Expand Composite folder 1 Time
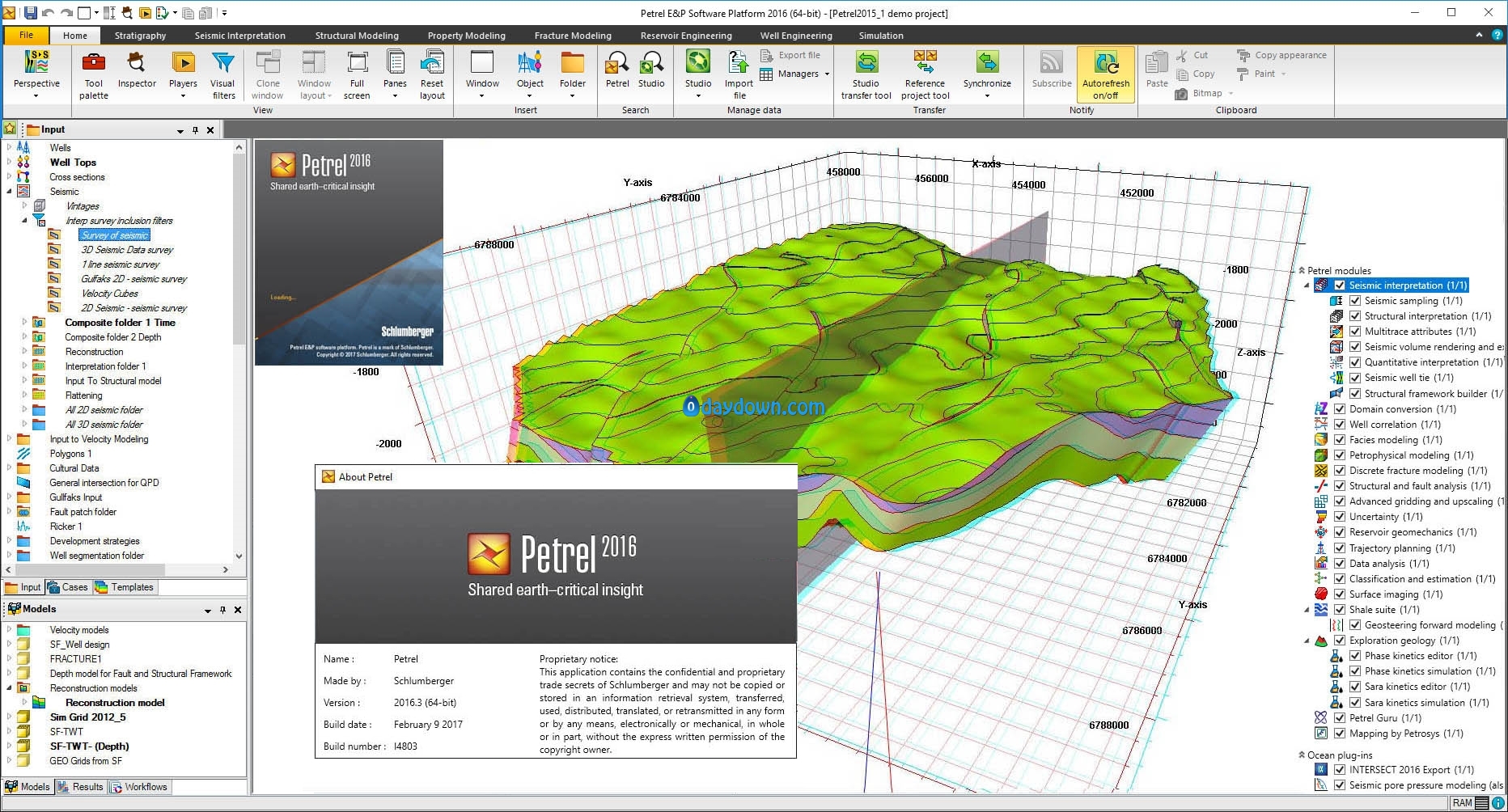The image size is (1508, 812). click(25, 323)
